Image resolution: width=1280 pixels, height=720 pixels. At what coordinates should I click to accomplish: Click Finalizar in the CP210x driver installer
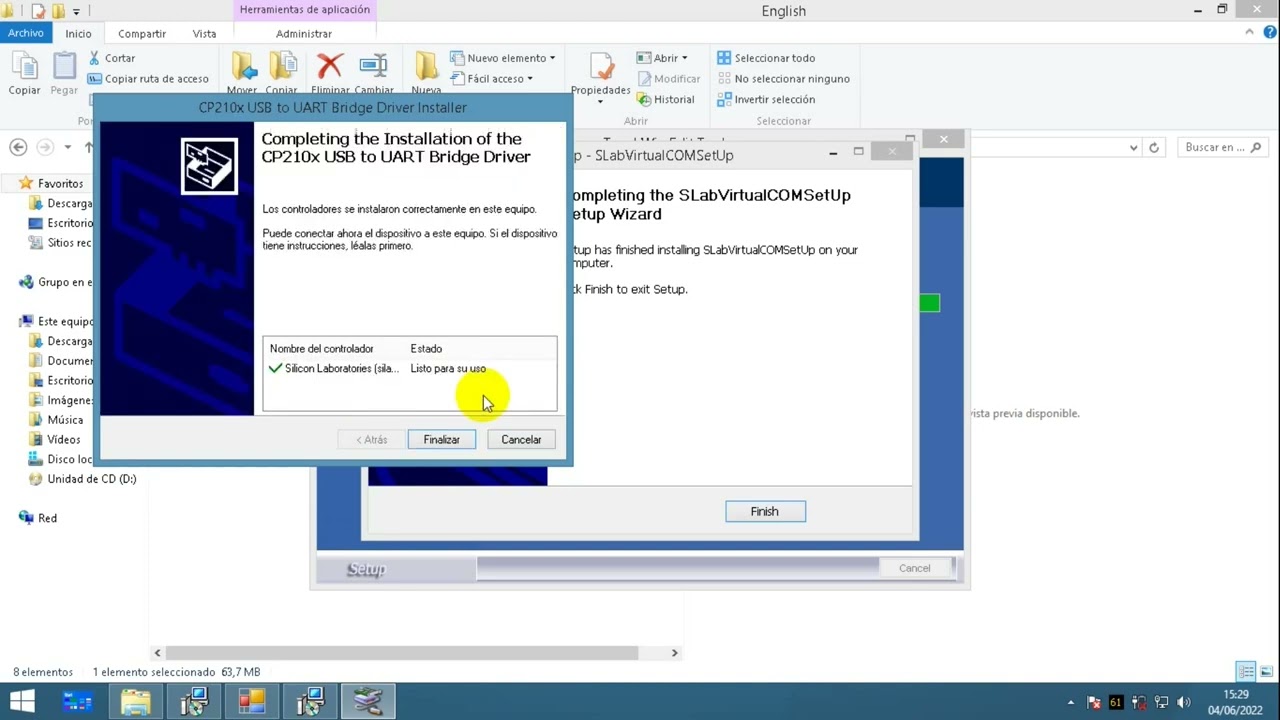click(441, 440)
